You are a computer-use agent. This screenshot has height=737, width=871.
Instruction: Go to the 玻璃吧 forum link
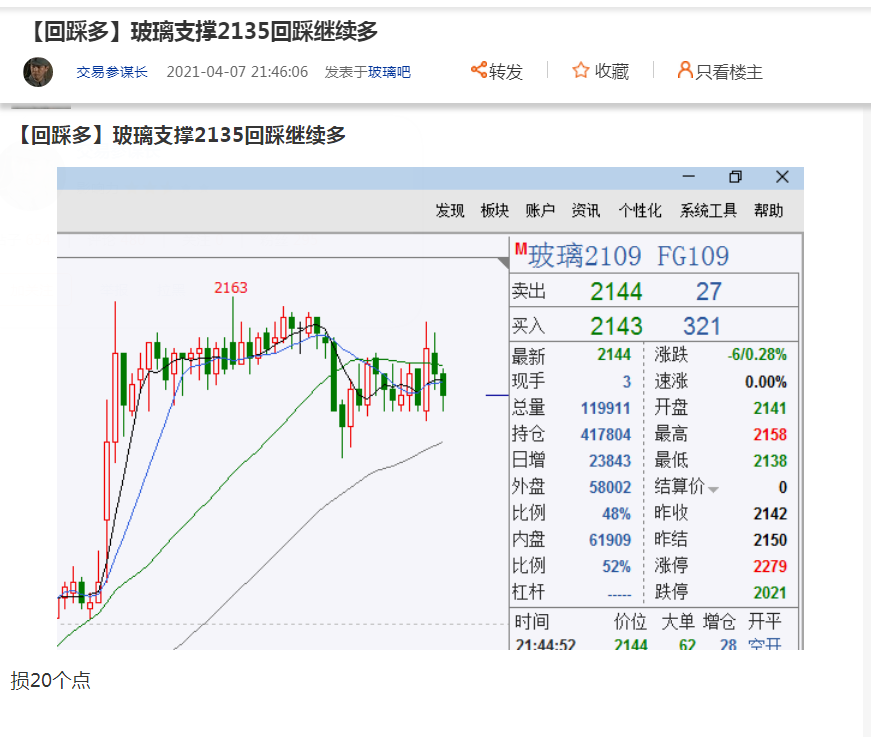pos(389,72)
